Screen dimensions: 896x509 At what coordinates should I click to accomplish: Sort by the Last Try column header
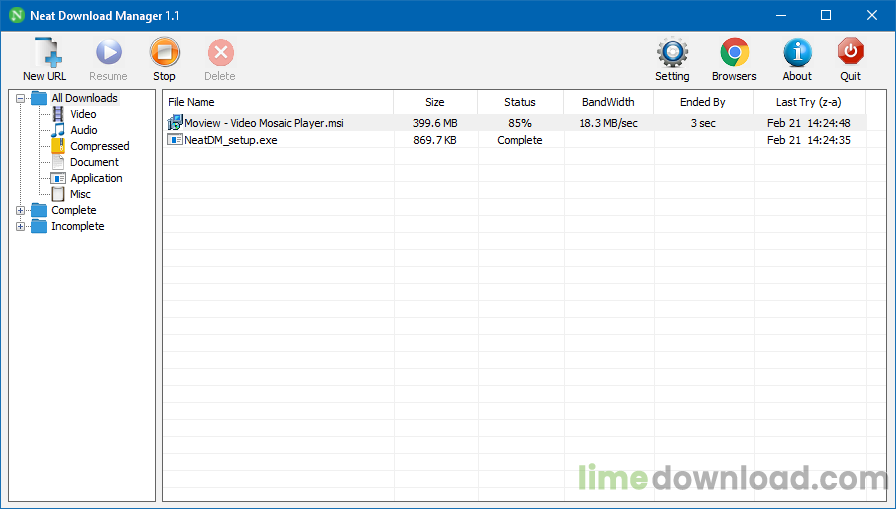pyautogui.click(x=809, y=102)
